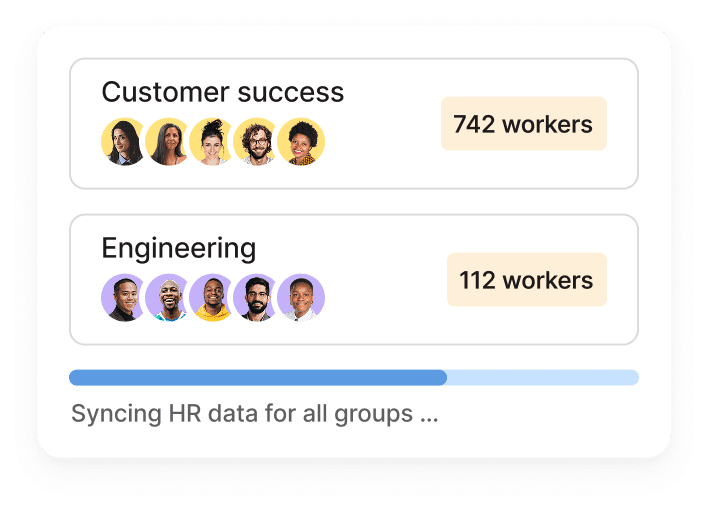Click the 742 workers badge
705x505 pixels.
click(523, 124)
